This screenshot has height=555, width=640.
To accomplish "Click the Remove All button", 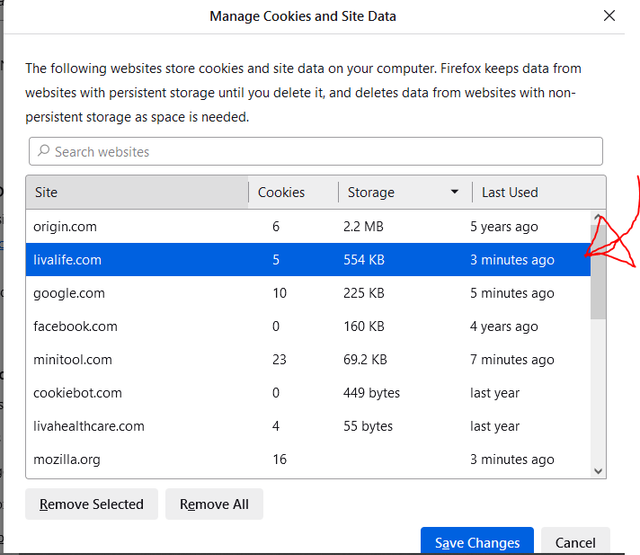I will pyautogui.click(x=214, y=504).
